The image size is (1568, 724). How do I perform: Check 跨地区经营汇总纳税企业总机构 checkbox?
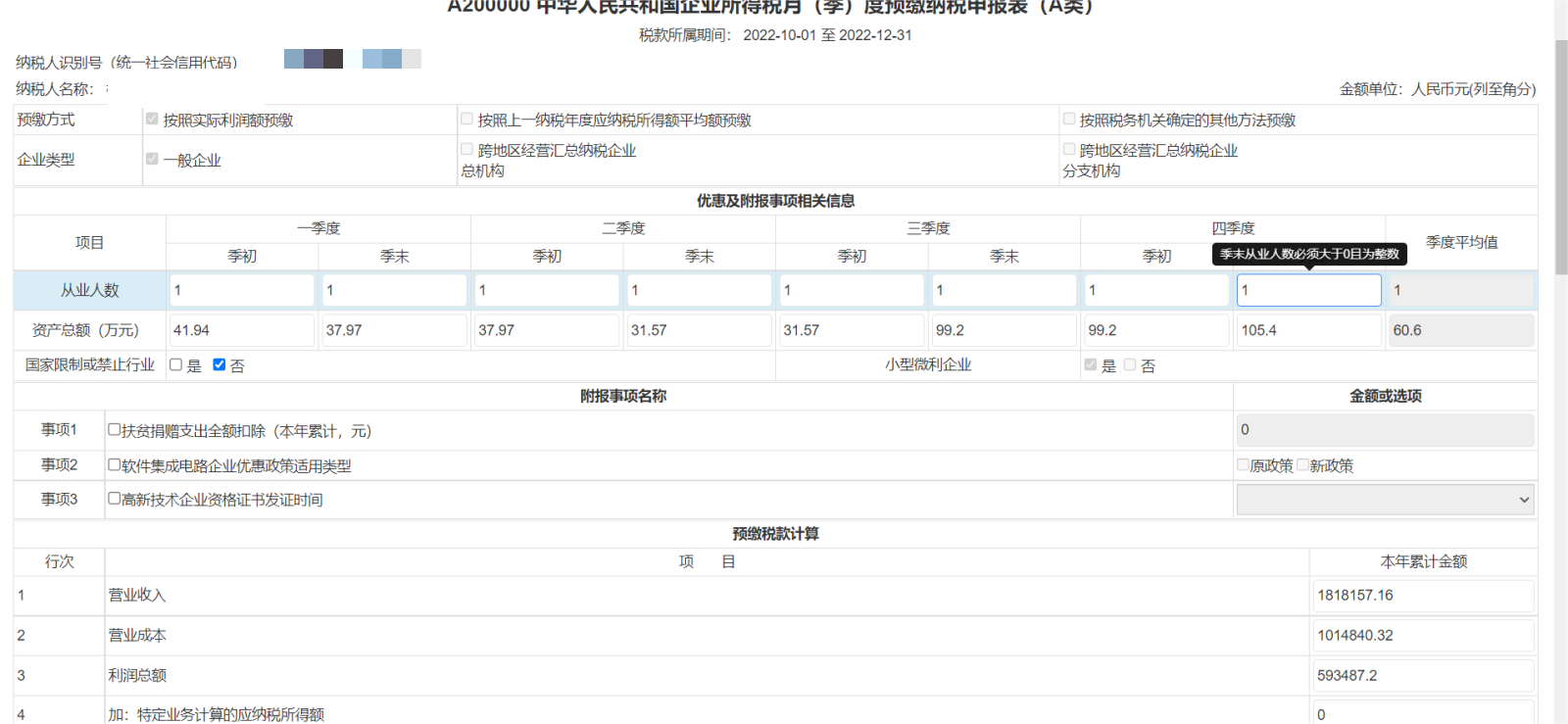tap(466, 149)
